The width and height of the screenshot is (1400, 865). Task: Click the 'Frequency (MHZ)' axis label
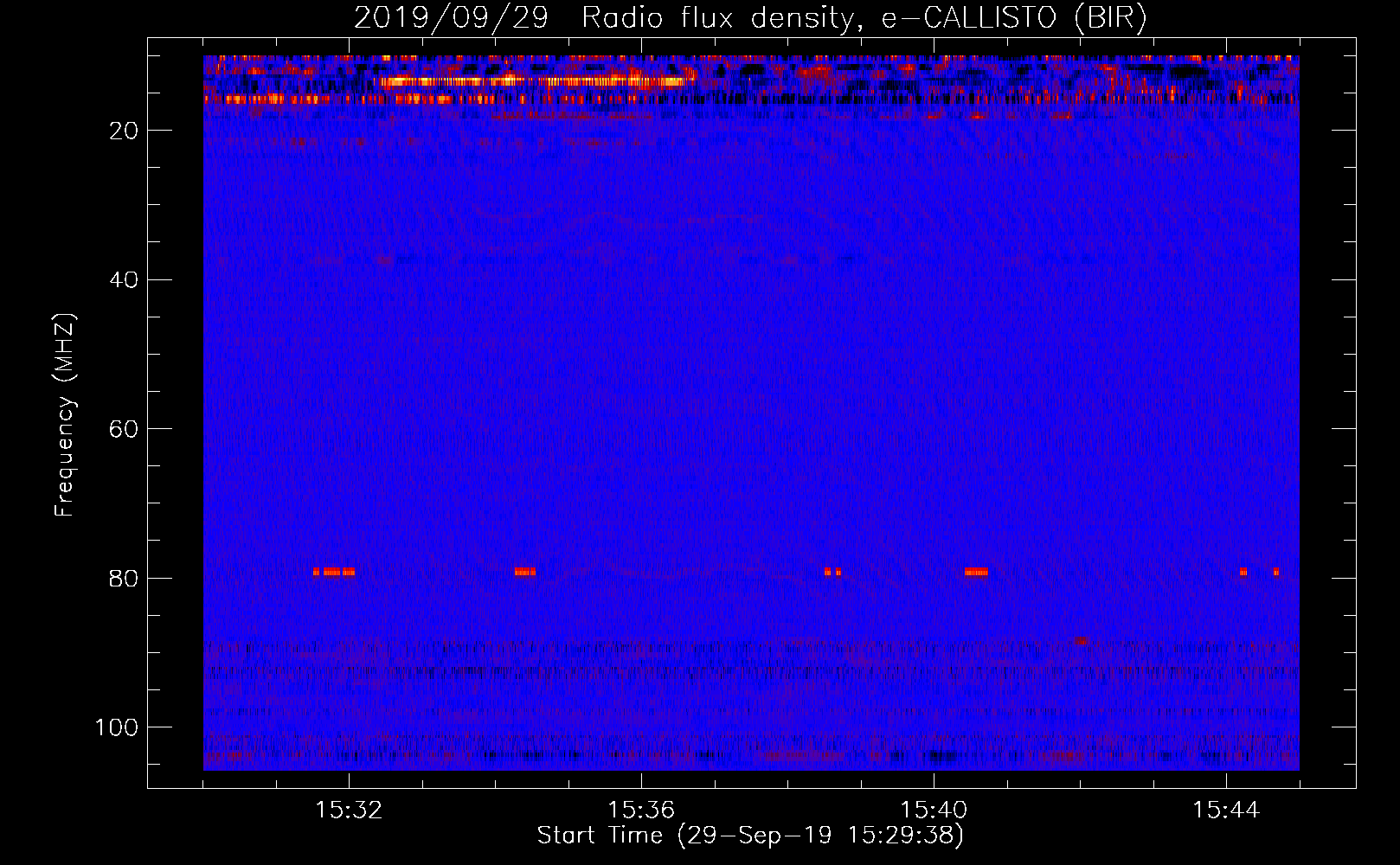[x=65, y=415]
